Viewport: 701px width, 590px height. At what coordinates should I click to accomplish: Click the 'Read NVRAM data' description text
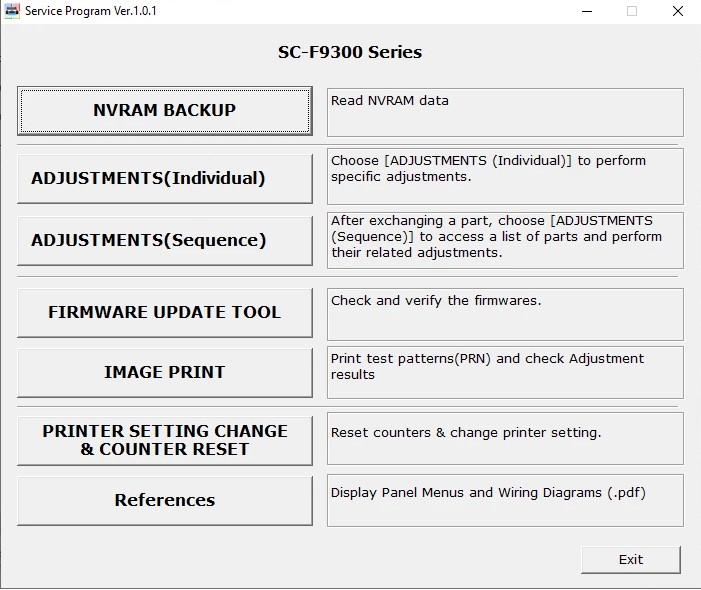point(389,101)
